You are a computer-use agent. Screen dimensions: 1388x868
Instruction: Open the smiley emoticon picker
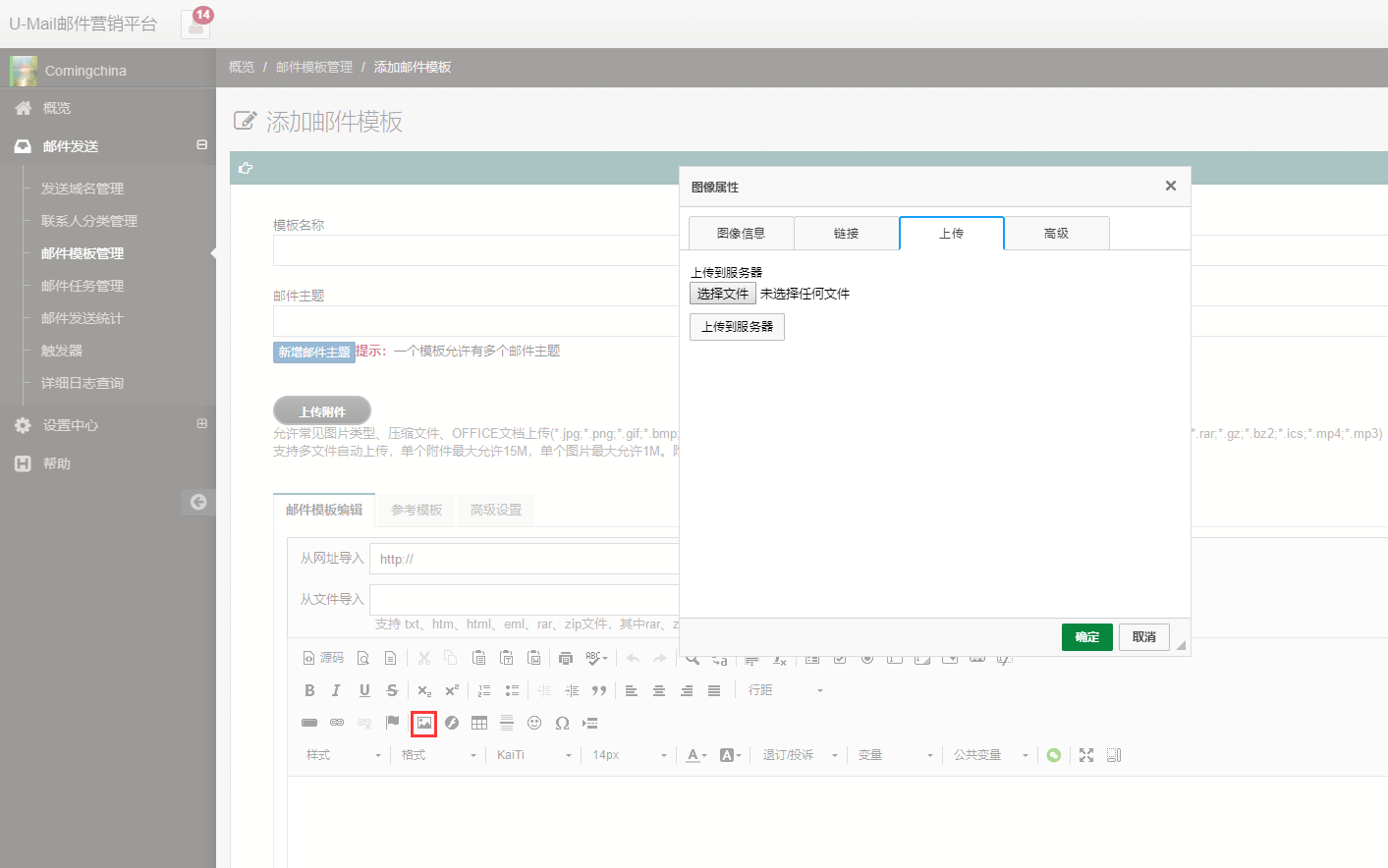tap(534, 723)
